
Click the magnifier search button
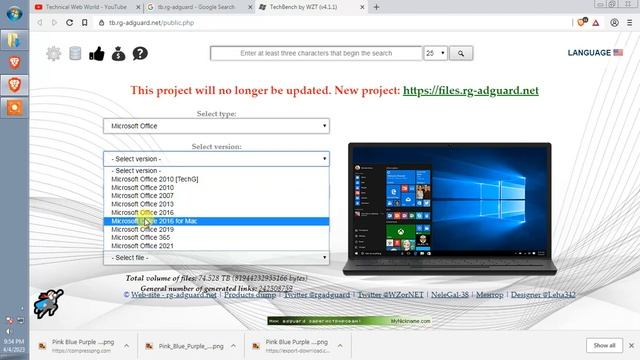pyautogui.click(x=461, y=53)
